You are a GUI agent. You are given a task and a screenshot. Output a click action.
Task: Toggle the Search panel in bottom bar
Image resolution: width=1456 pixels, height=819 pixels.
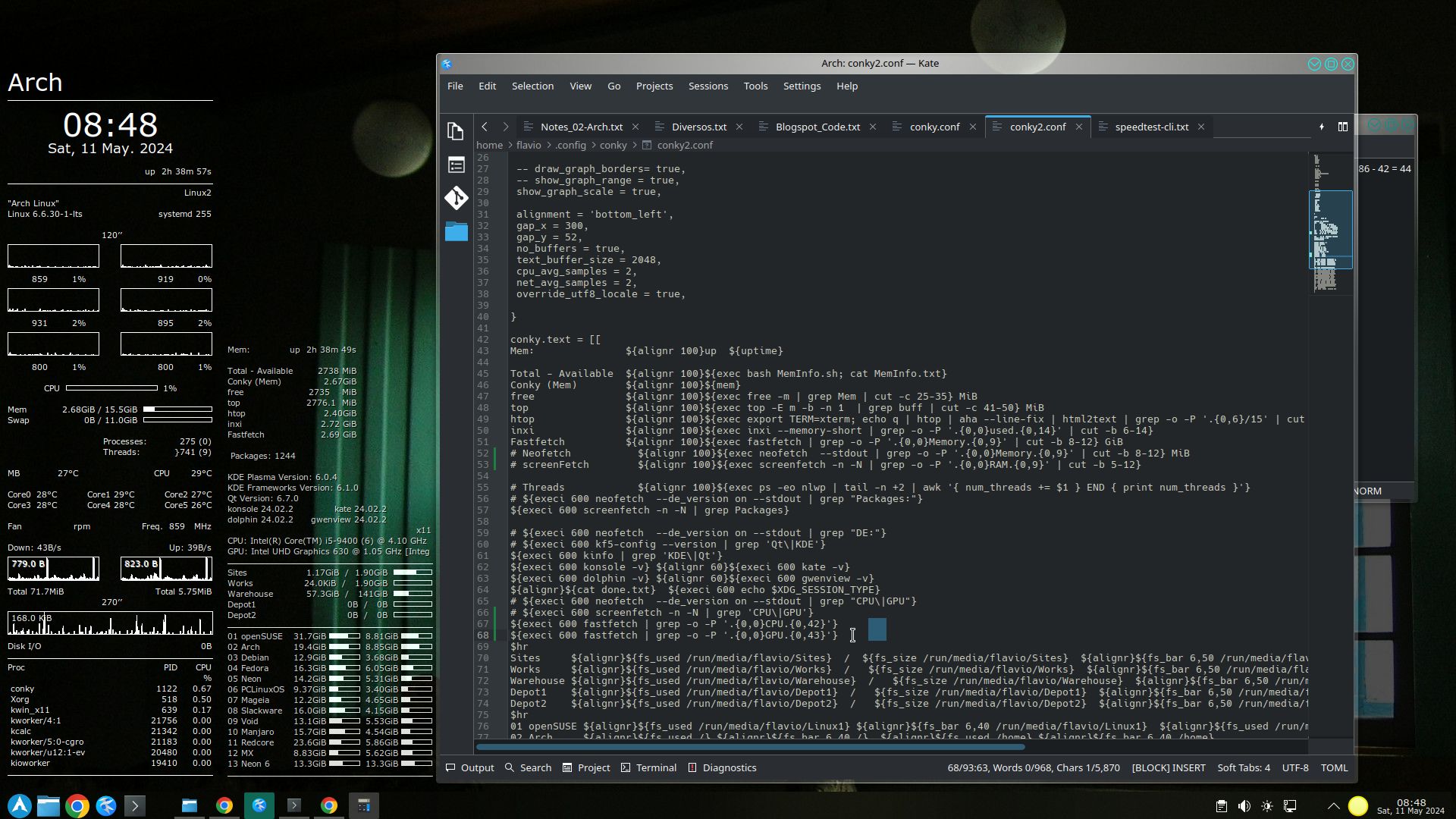pos(528,768)
